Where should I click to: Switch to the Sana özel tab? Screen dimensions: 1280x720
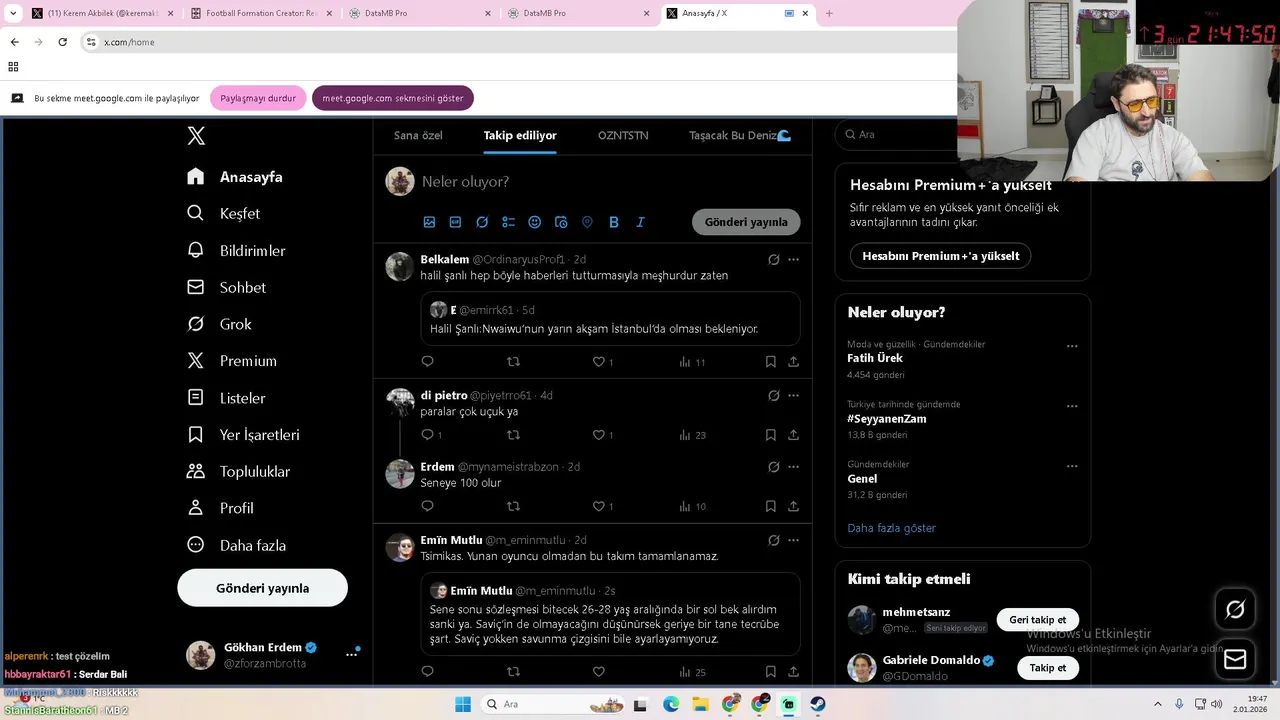pyautogui.click(x=418, y=135)
